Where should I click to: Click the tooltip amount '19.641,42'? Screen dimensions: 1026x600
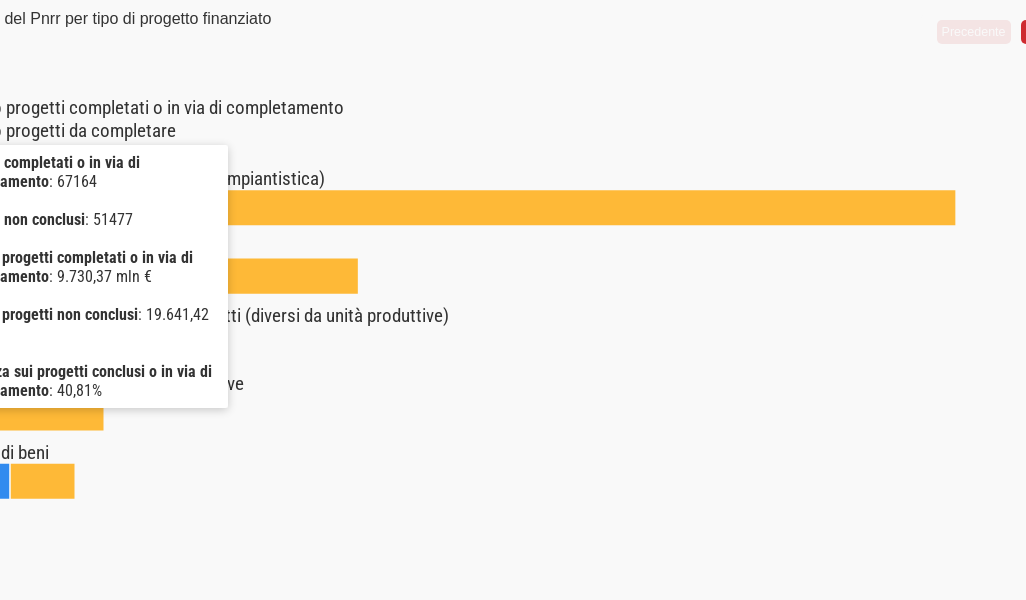click(177, 315)
